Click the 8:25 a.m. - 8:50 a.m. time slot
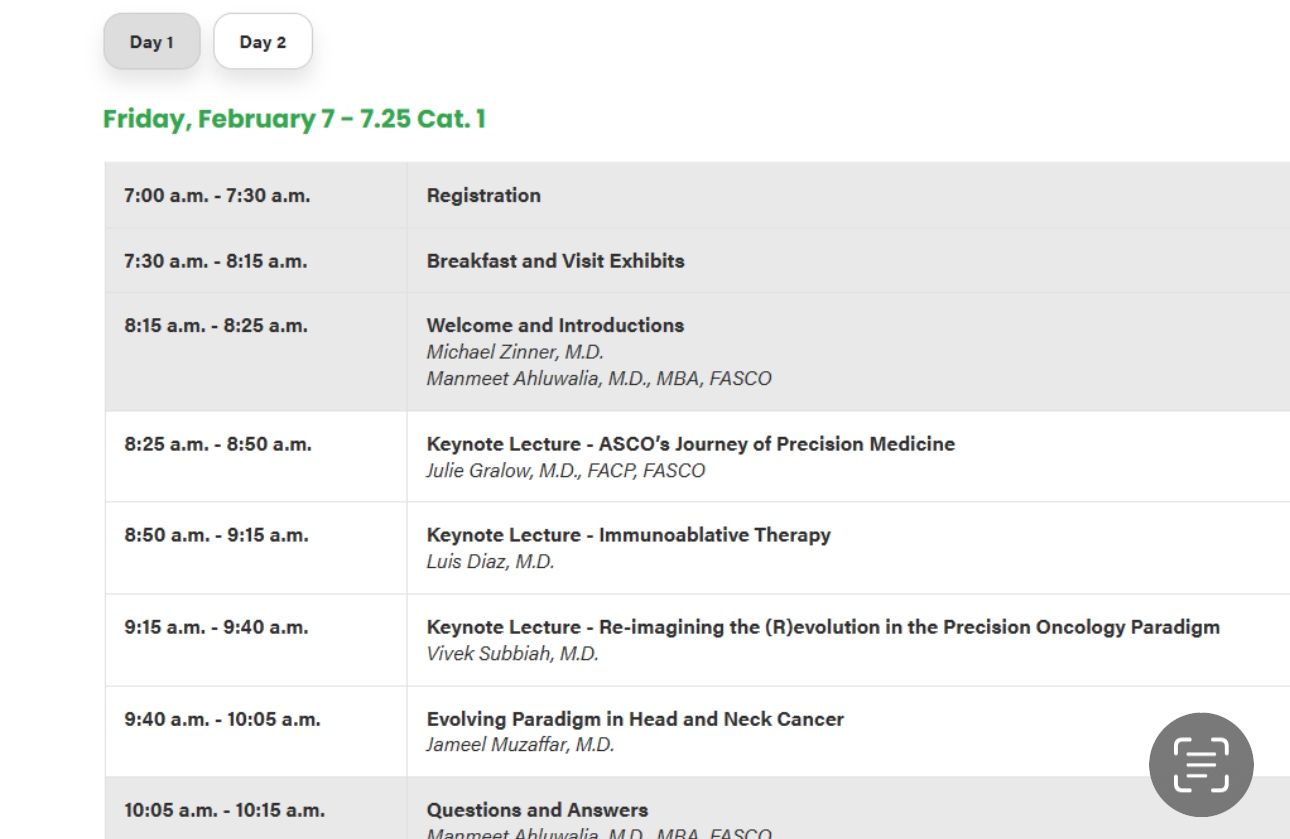The height and width of the screenshot is (839, 1290). pyautogui.click(x=218, y=444)
